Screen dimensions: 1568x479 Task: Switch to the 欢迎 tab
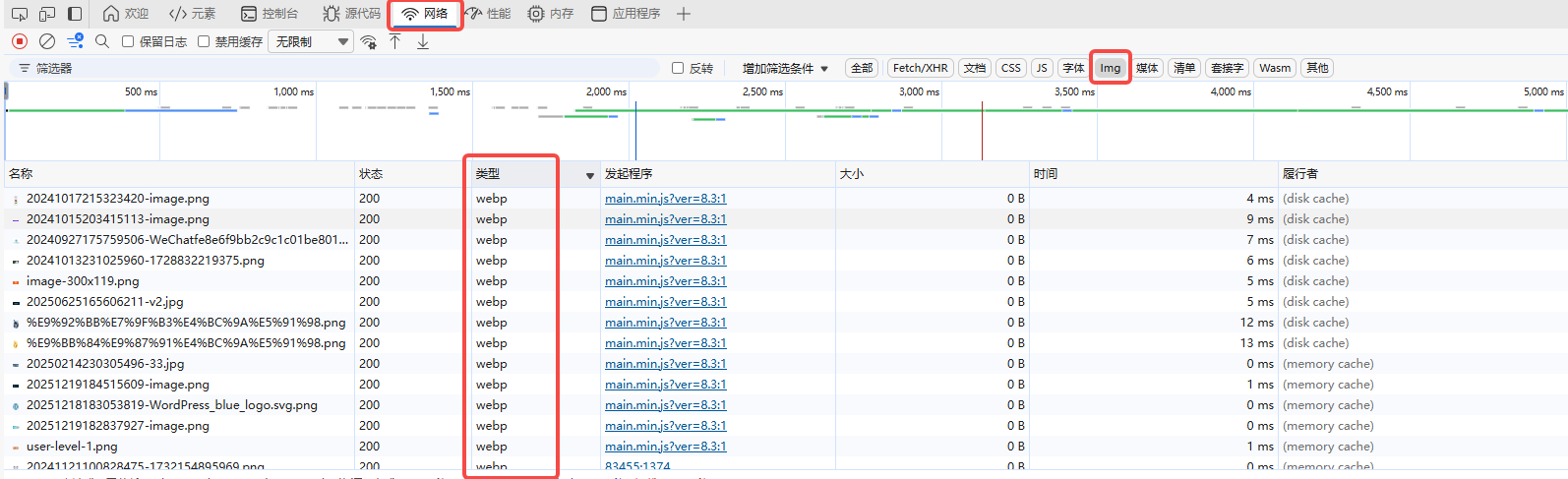click(x=126, y=14)
